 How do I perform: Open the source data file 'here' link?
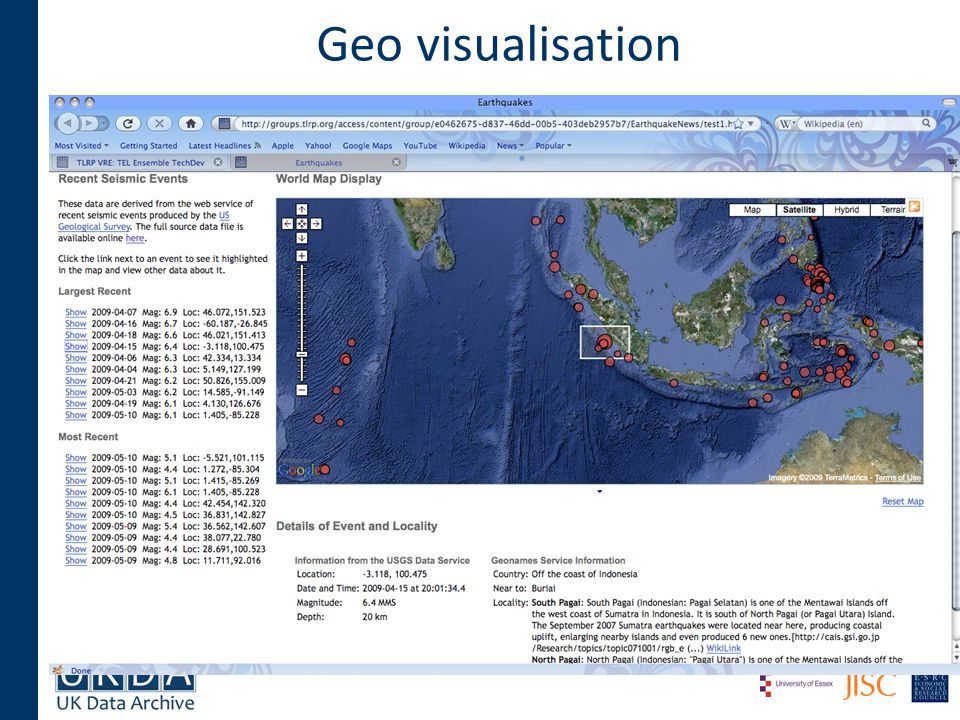tap(135, 238)
